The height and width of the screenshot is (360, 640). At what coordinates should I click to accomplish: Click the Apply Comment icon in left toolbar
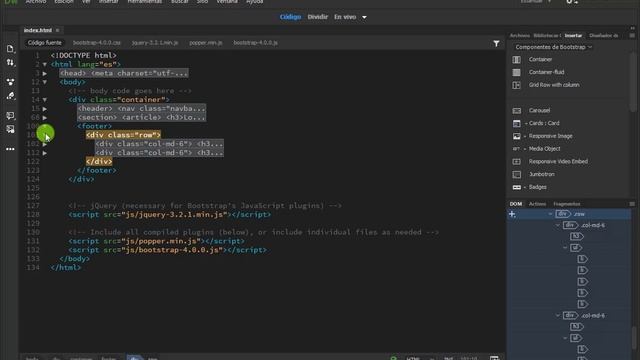tap(10, 116)
